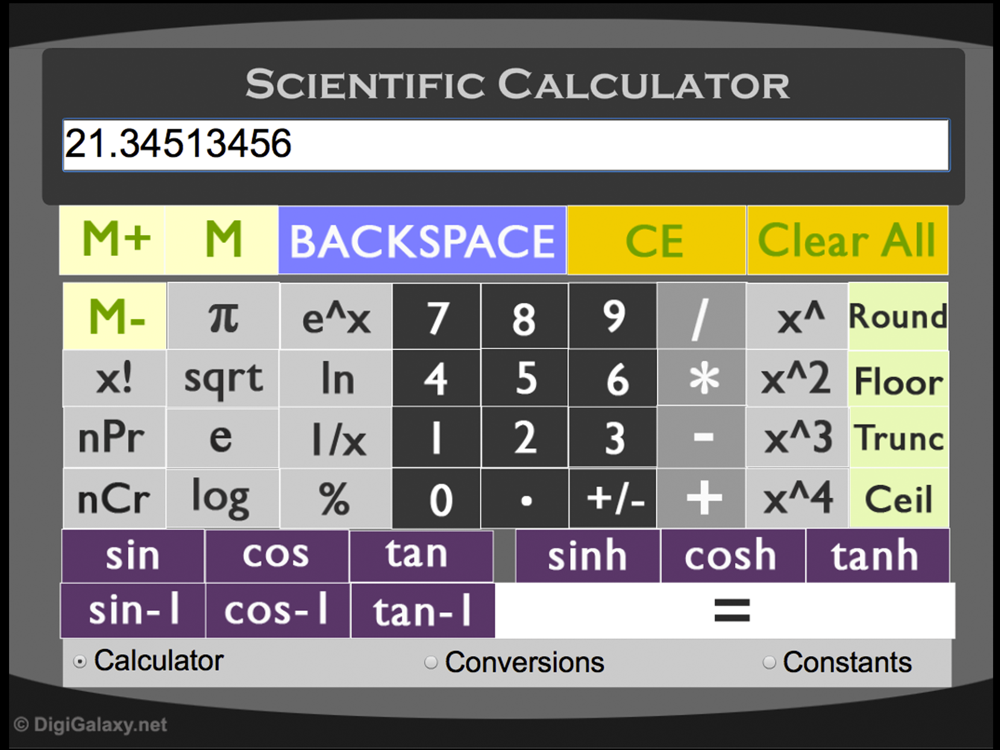The image size is (1000, 750).
Task: Calculate the inverse sine sin-1
Action: (x=133, y=610)
